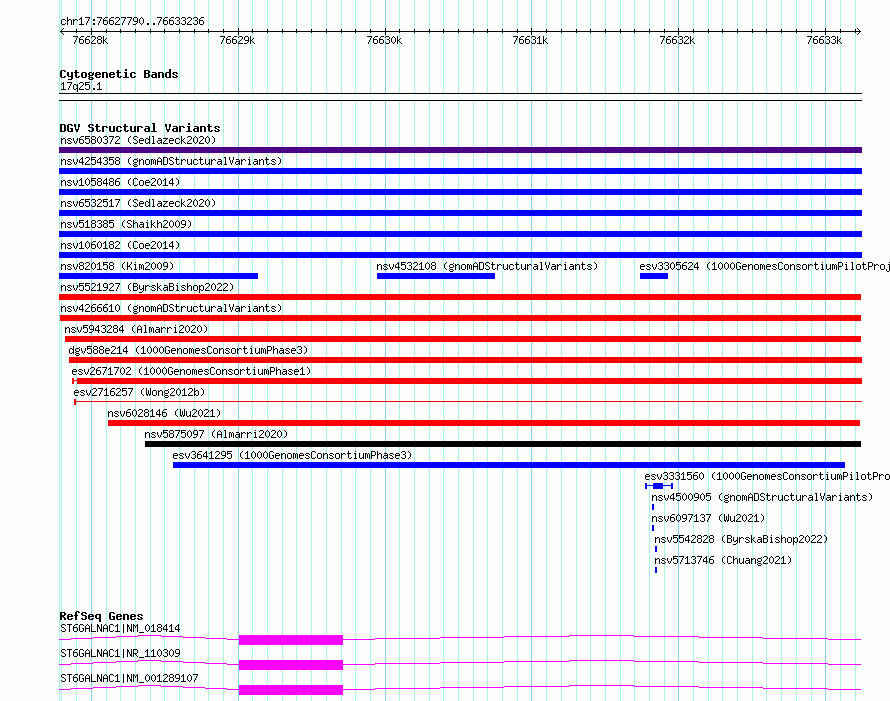The width and height of the screenshot is (890, 701).
Task: Select nsv4500905 (gnomADStructuralVariants) label
Action: click(x=762, y=497)
